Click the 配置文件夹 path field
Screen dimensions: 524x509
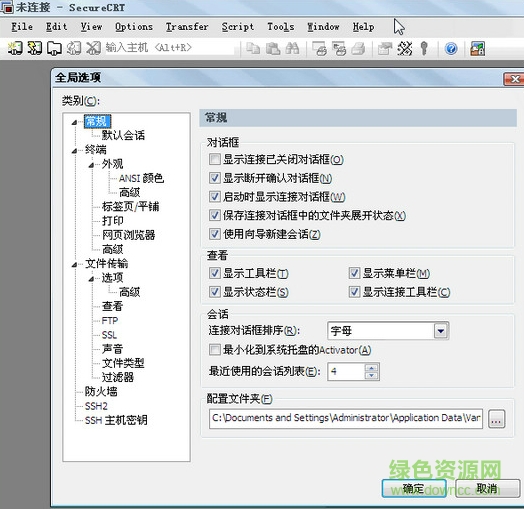pos(346,418)
